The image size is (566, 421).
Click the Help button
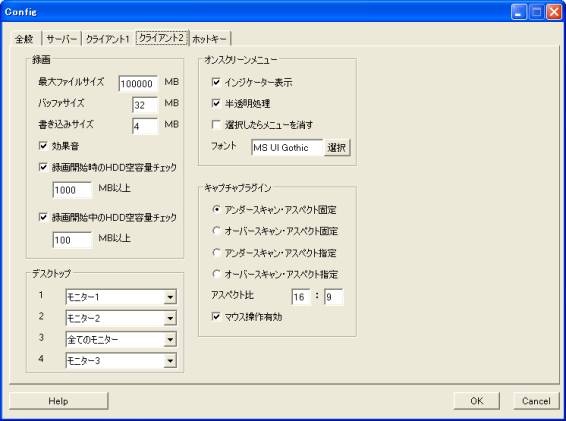[x=58, y=401]
